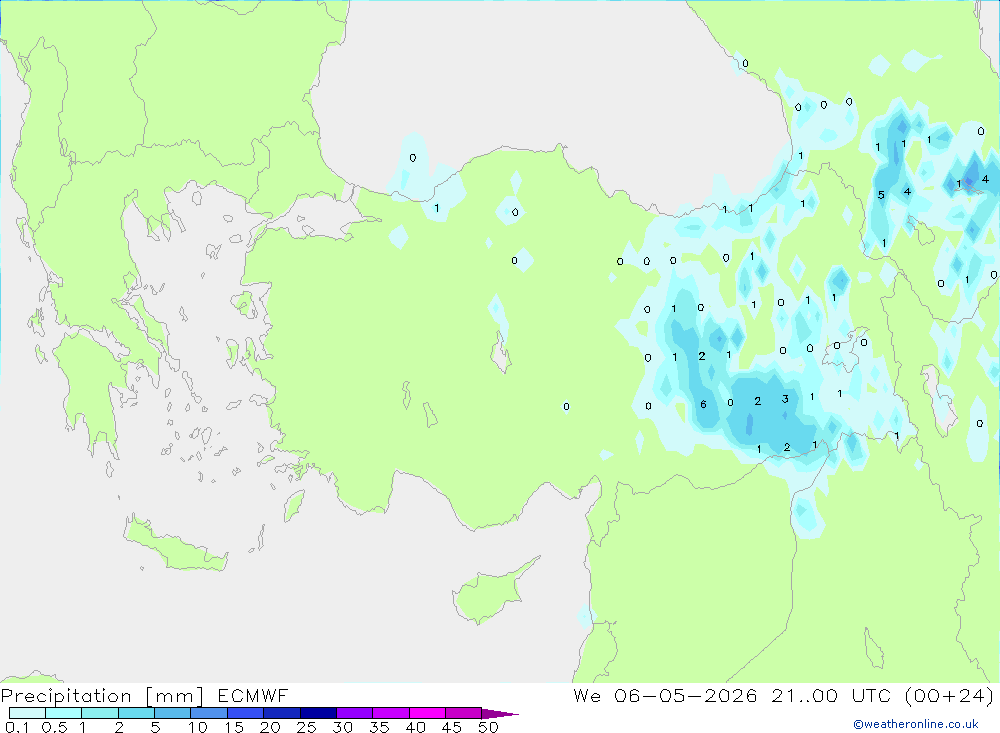Click the 25–30 mm navy legend swatch

(318, 713)
